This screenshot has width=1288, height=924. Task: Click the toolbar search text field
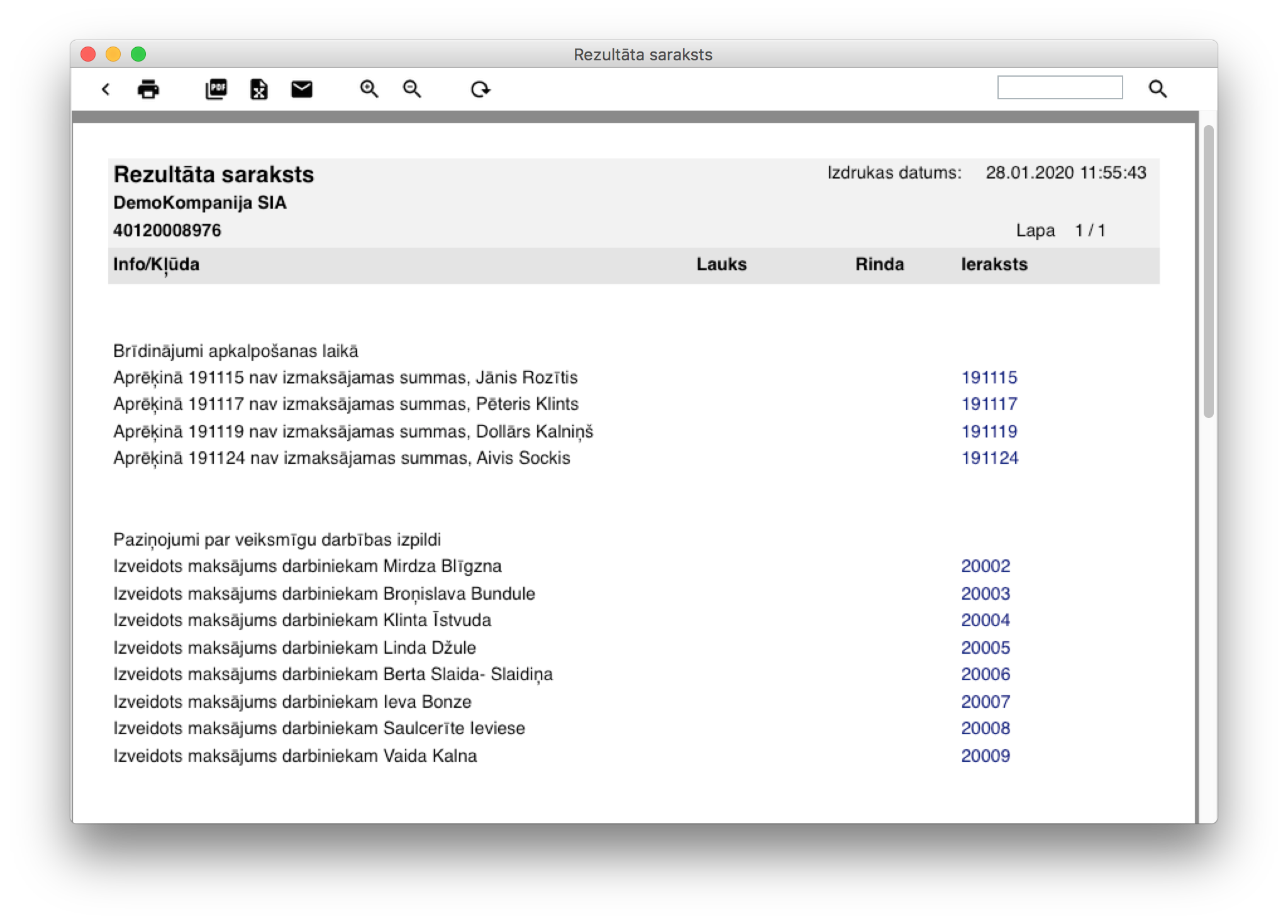[x=1060, y=87]
